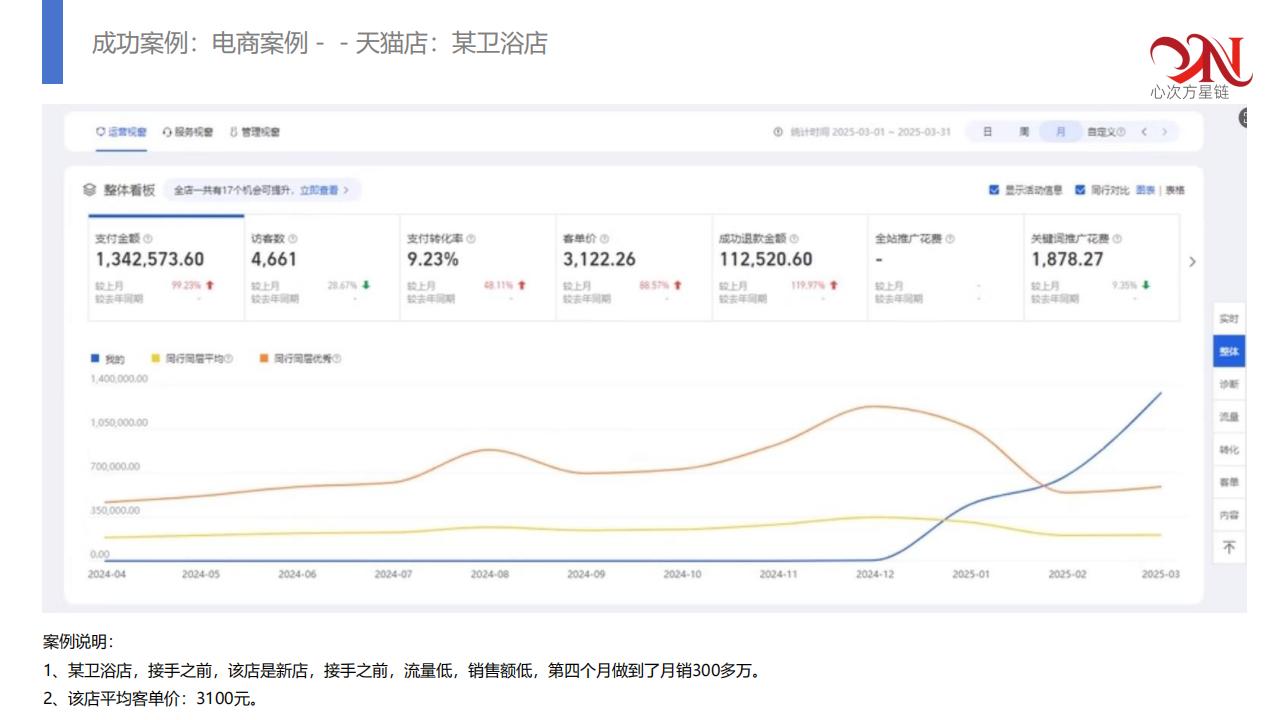This screenshot has height=720, width=1280.
Task: Click the blue 我的 legend swatch
Action: (95, 358)
